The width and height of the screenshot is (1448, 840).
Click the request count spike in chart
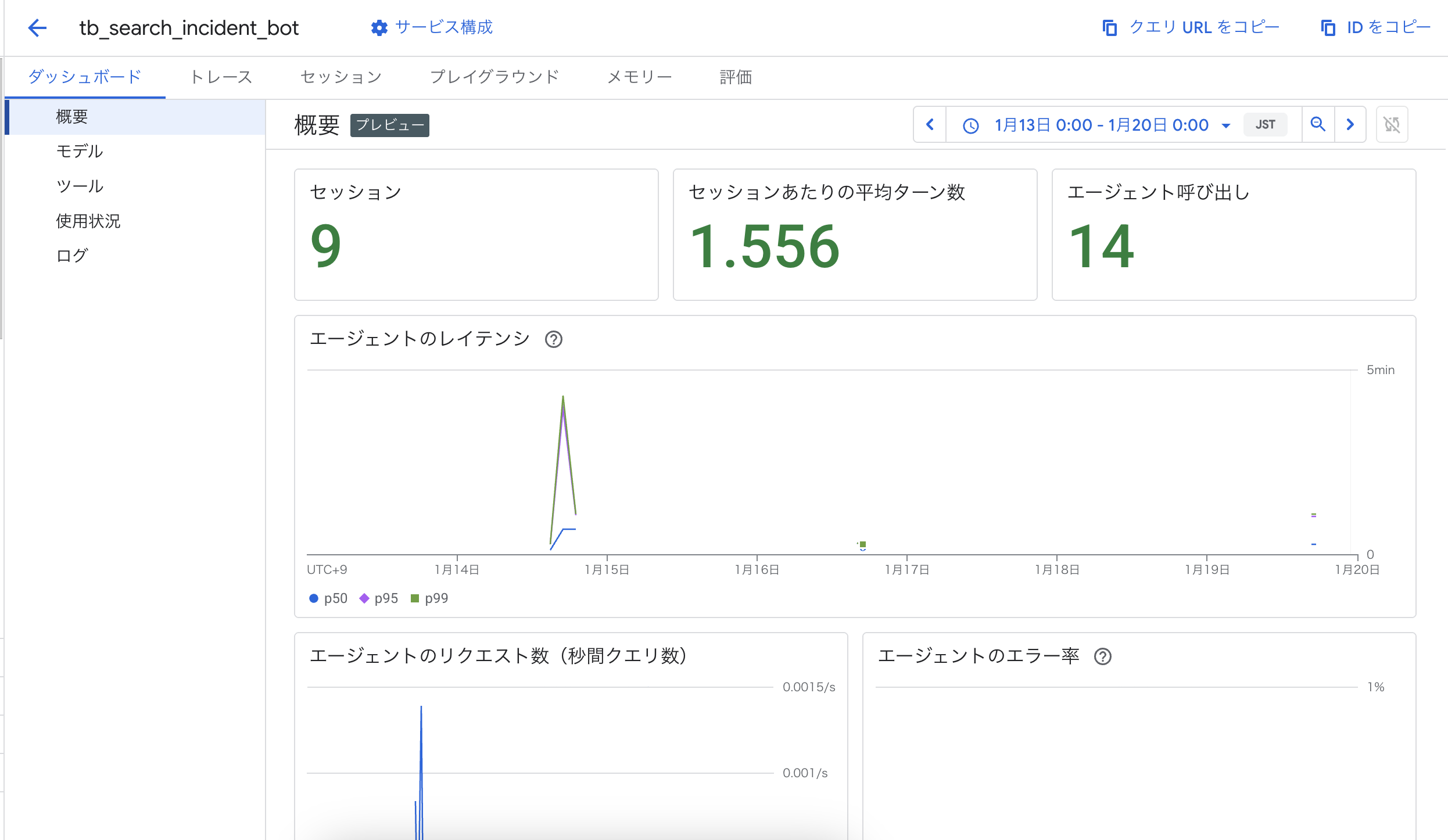(x=421, y=709)
